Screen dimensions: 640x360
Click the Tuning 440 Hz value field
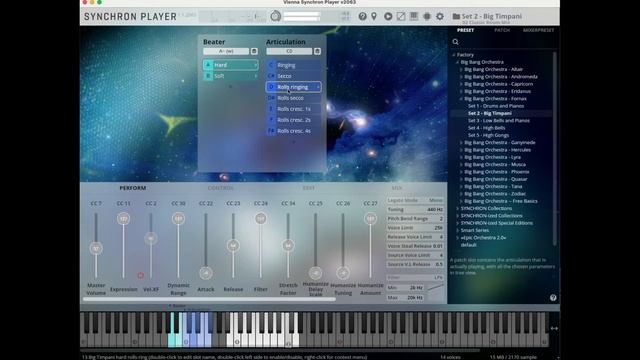pos(415,209)
